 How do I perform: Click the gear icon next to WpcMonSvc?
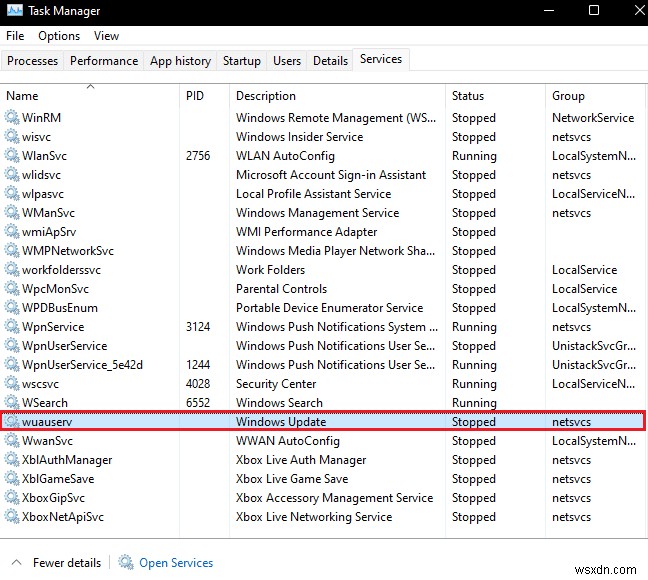pos(12,289)
